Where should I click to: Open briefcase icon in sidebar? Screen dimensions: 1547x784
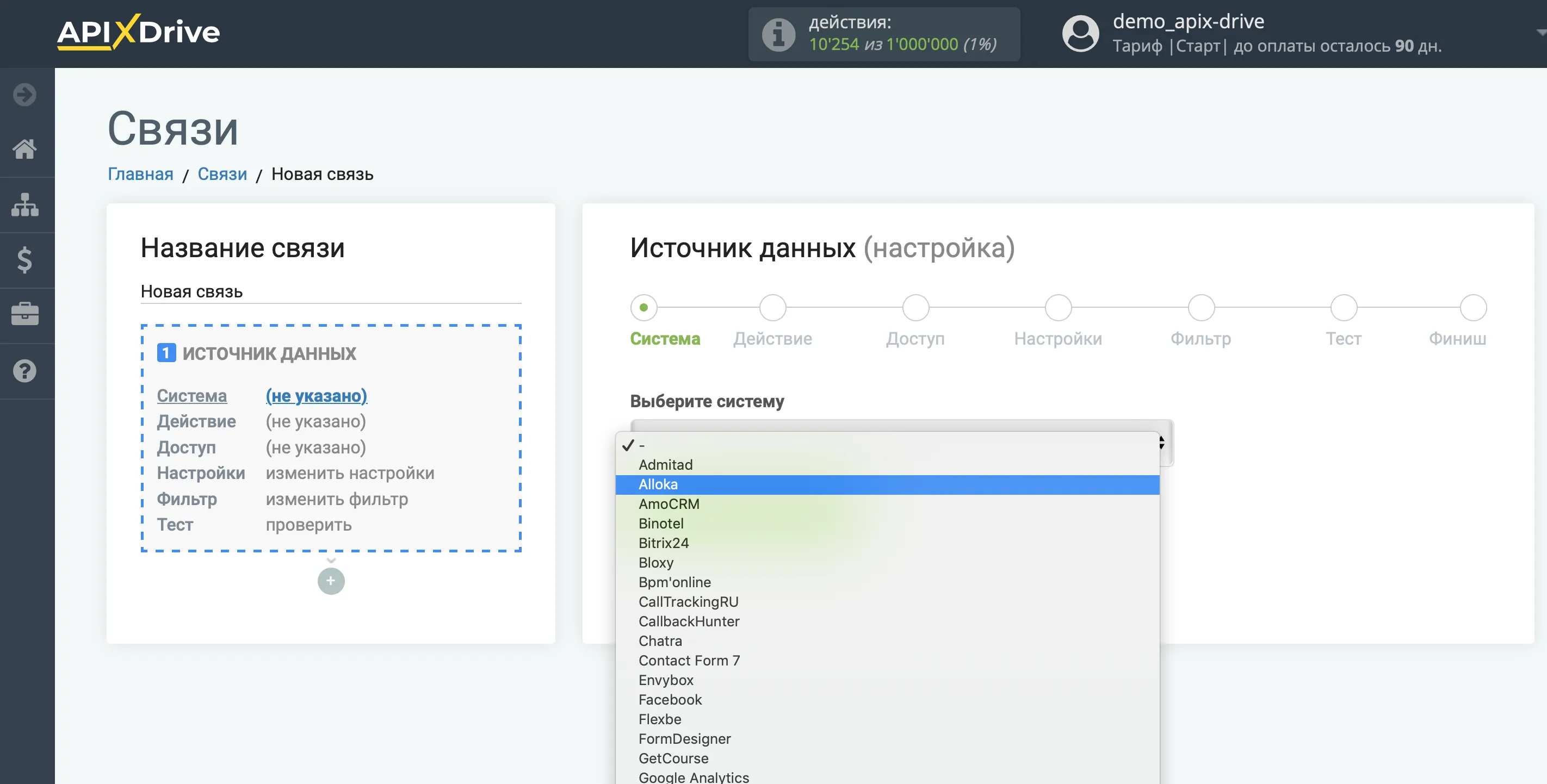[24, 315]
